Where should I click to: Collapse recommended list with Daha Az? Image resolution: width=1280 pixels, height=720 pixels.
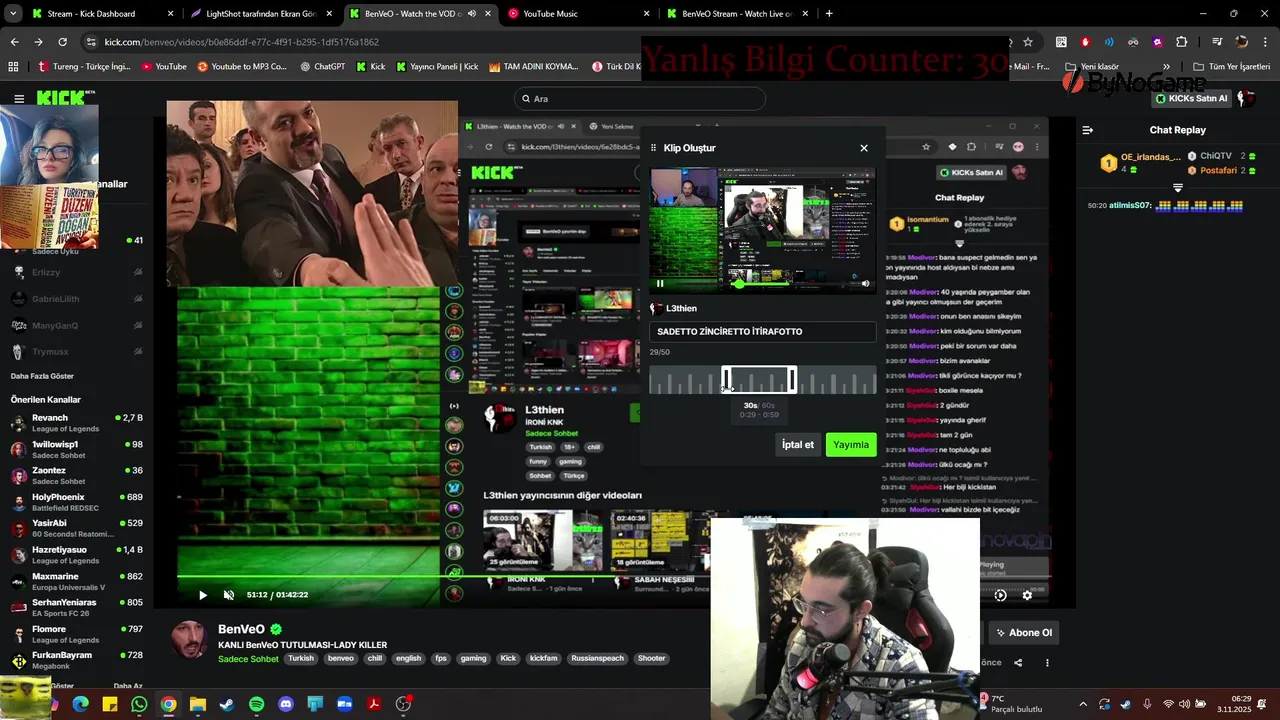(128, 686)
